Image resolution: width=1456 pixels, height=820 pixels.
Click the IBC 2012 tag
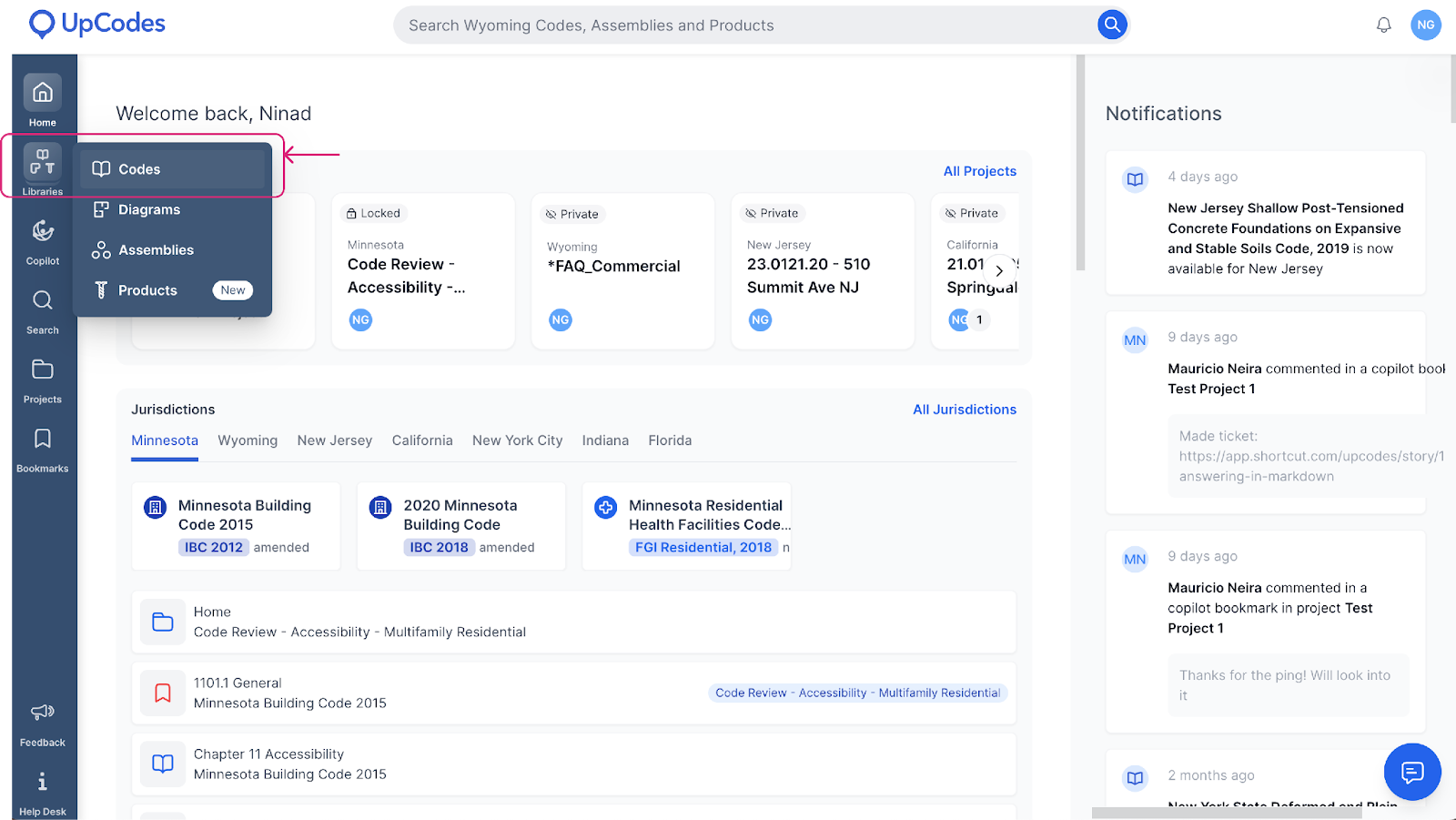214,547
